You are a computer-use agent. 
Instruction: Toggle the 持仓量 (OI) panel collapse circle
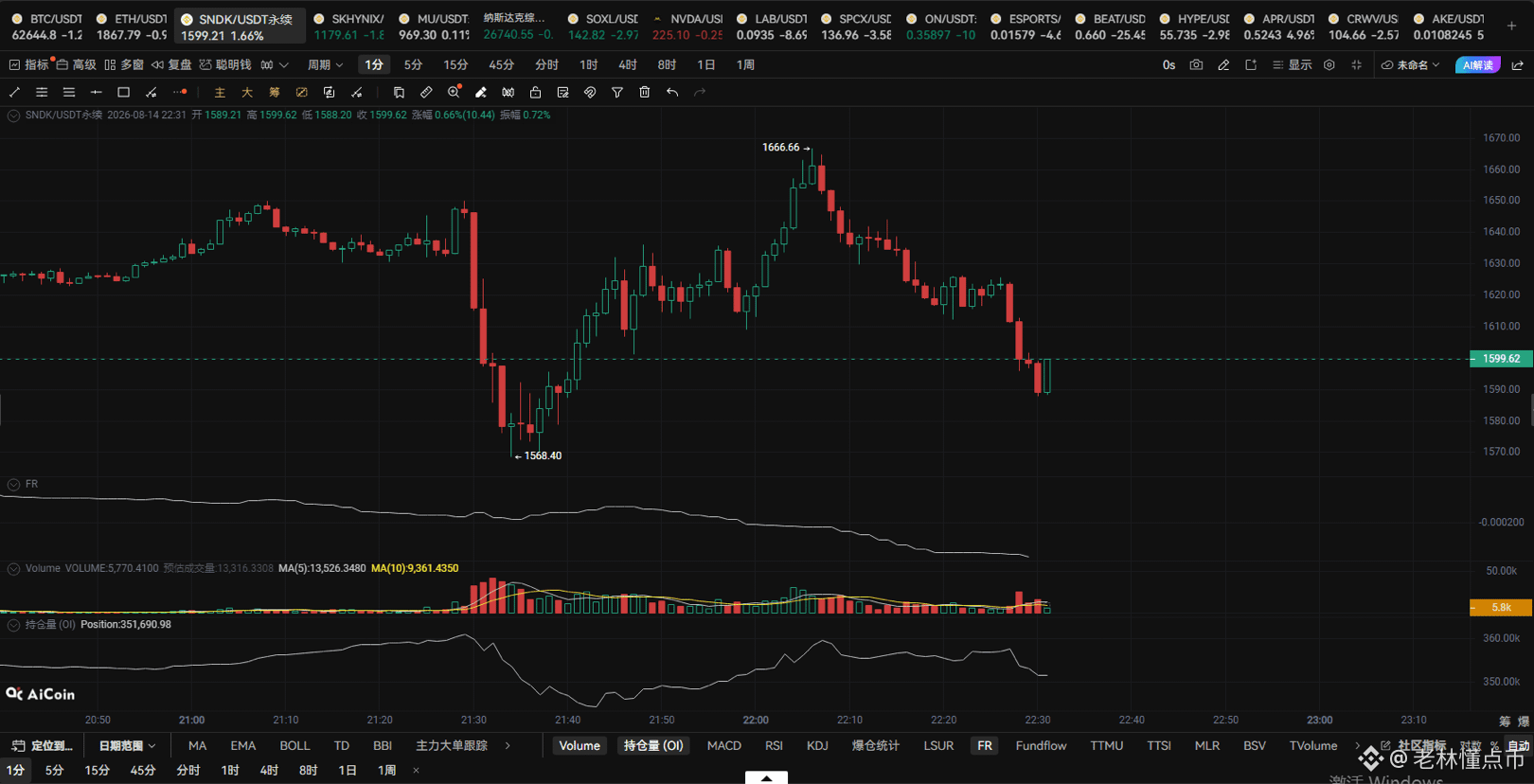pyautogui.click(x=14, y=625)
